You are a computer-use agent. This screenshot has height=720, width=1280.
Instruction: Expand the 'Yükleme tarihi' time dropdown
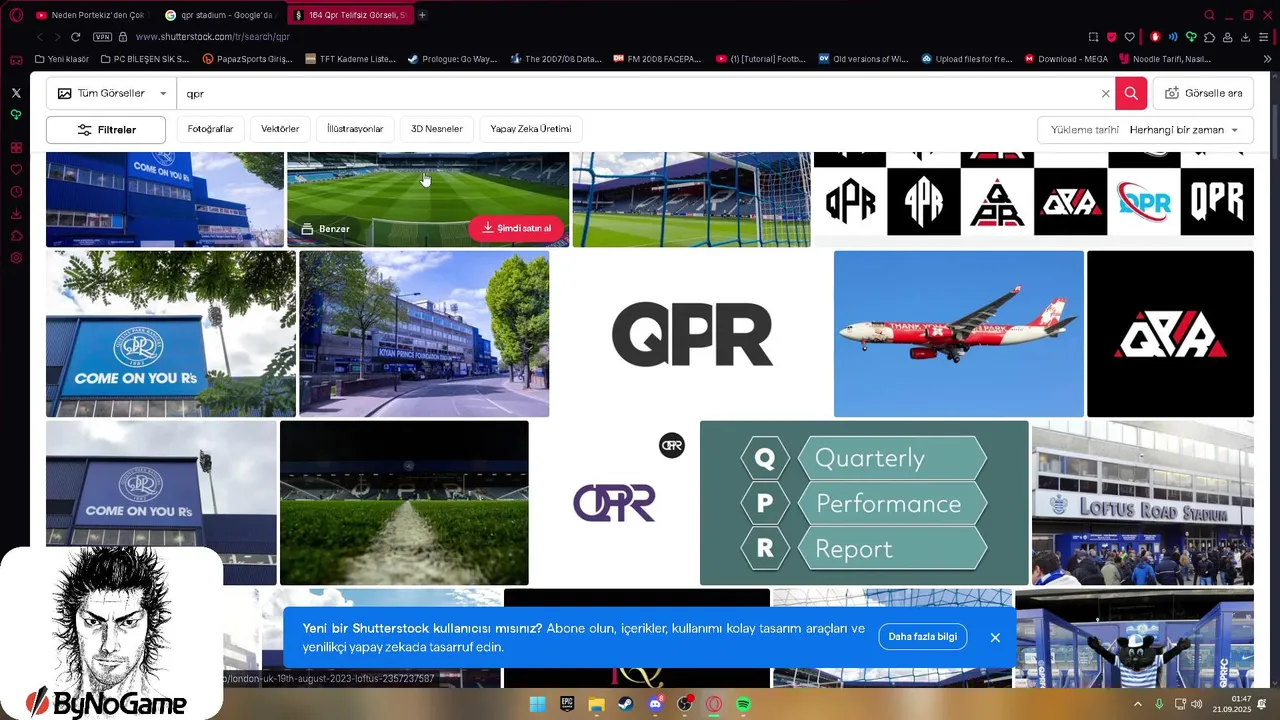point(1146,130)
